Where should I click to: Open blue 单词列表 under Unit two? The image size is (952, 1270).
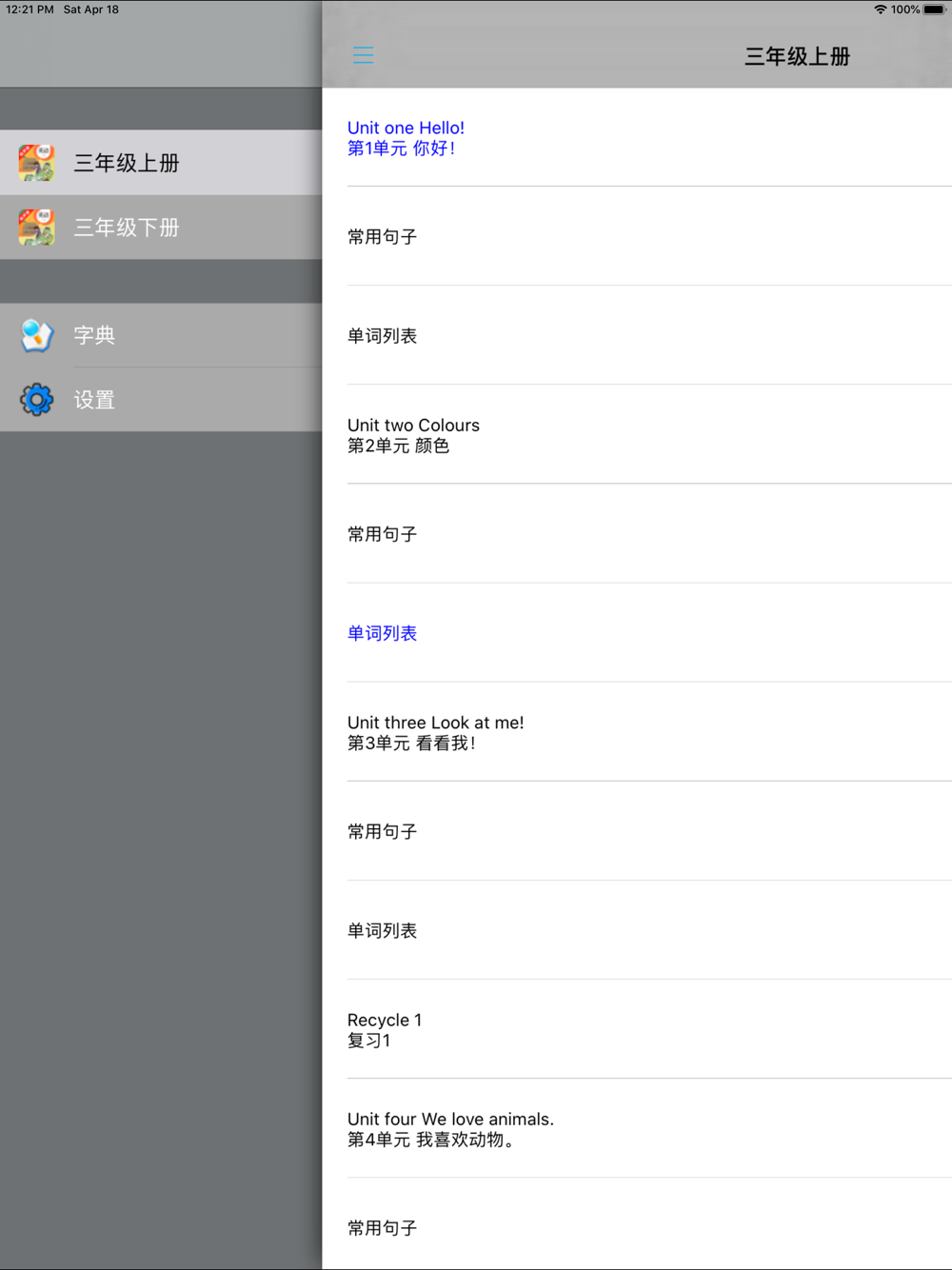pyautogui.click(x=637, y=633)
